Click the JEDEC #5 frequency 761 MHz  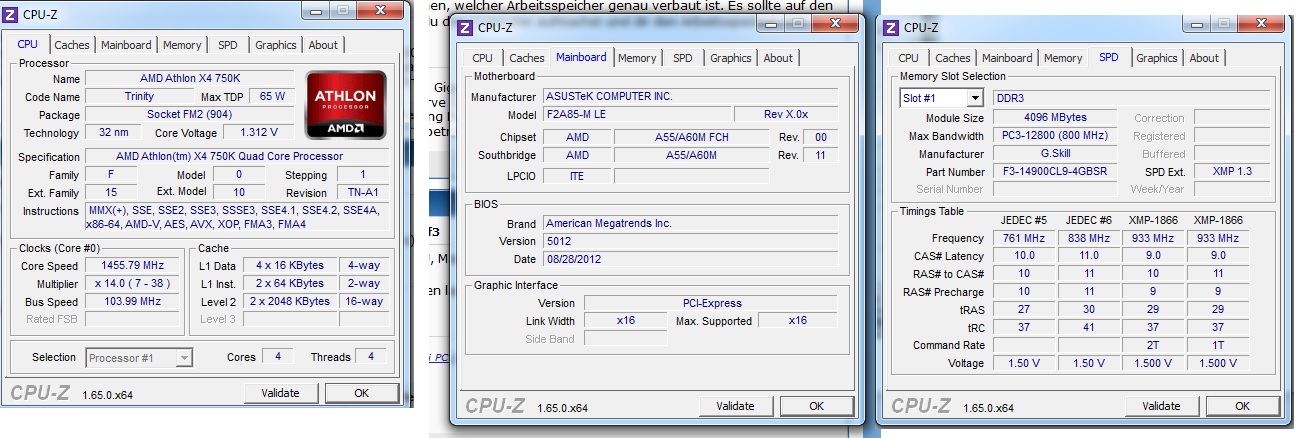(x=1022, y=238)
